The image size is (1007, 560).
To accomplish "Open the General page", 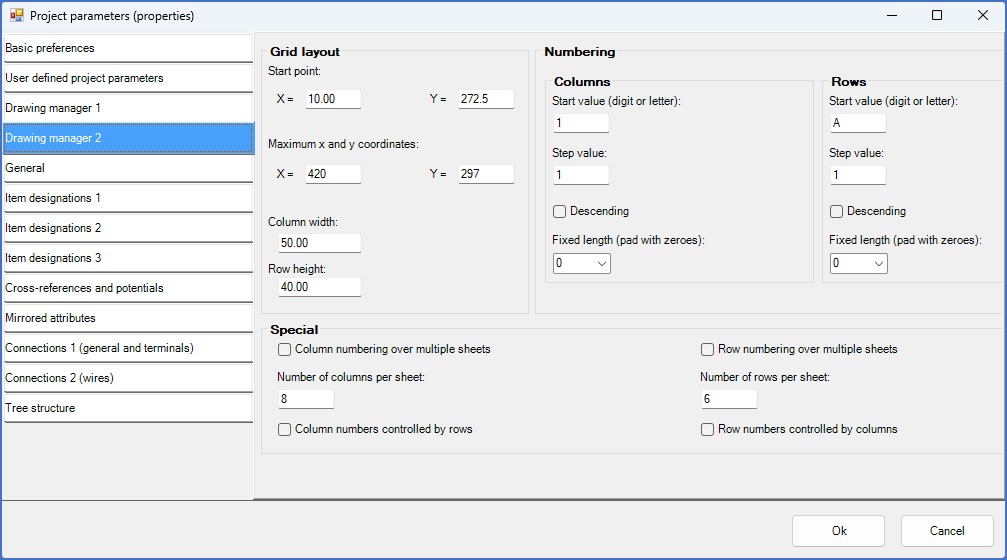I will point(128,168).
